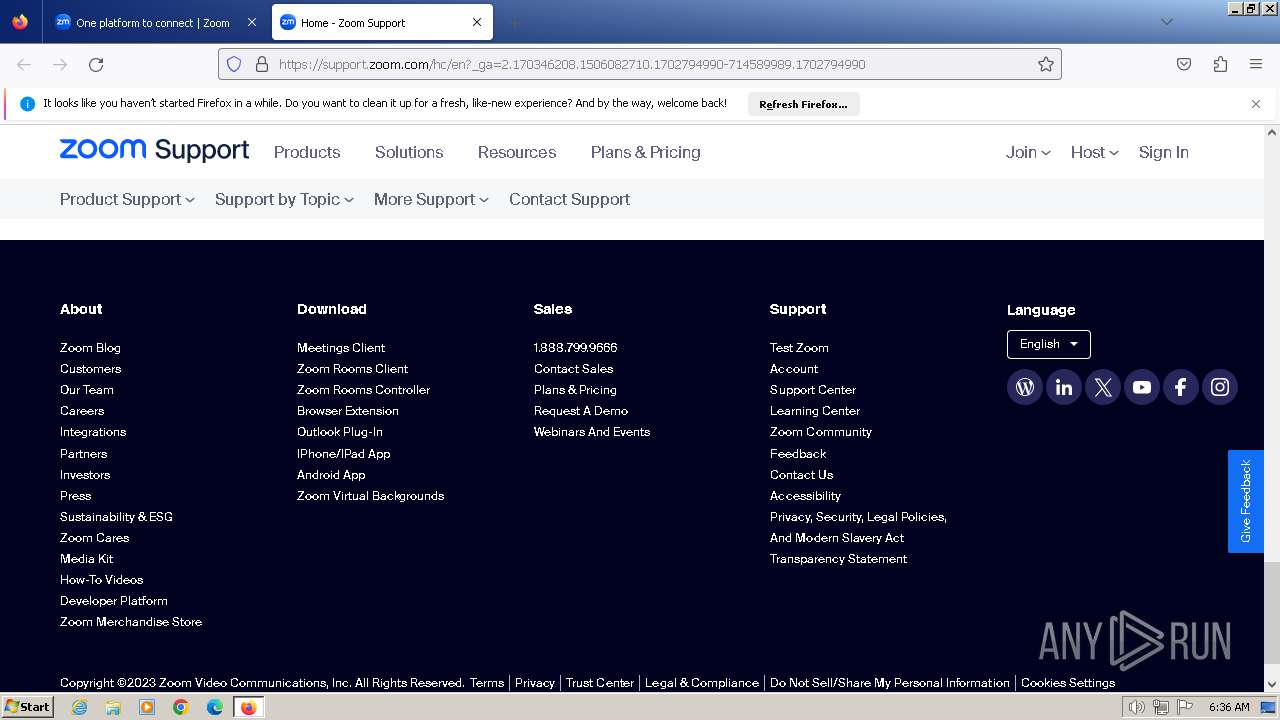Expand Support by Topic menu

[284, 199]
